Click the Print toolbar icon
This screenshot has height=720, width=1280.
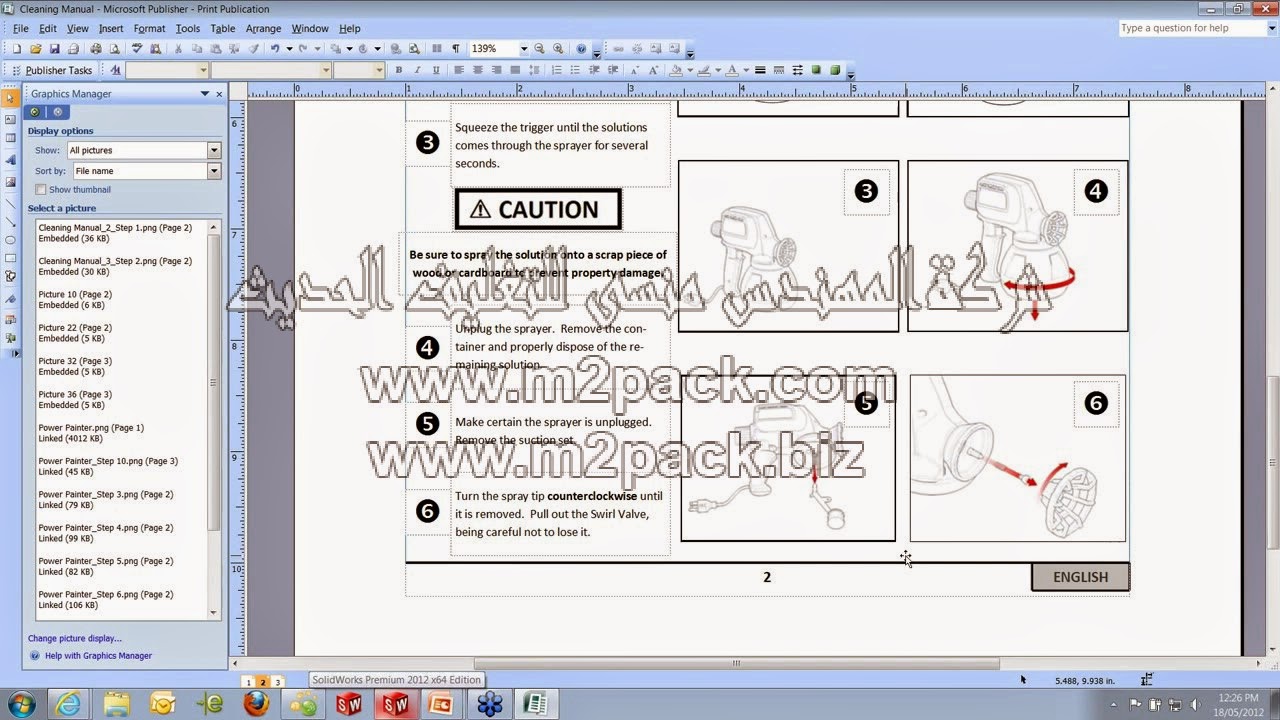(x=96, y=48)
